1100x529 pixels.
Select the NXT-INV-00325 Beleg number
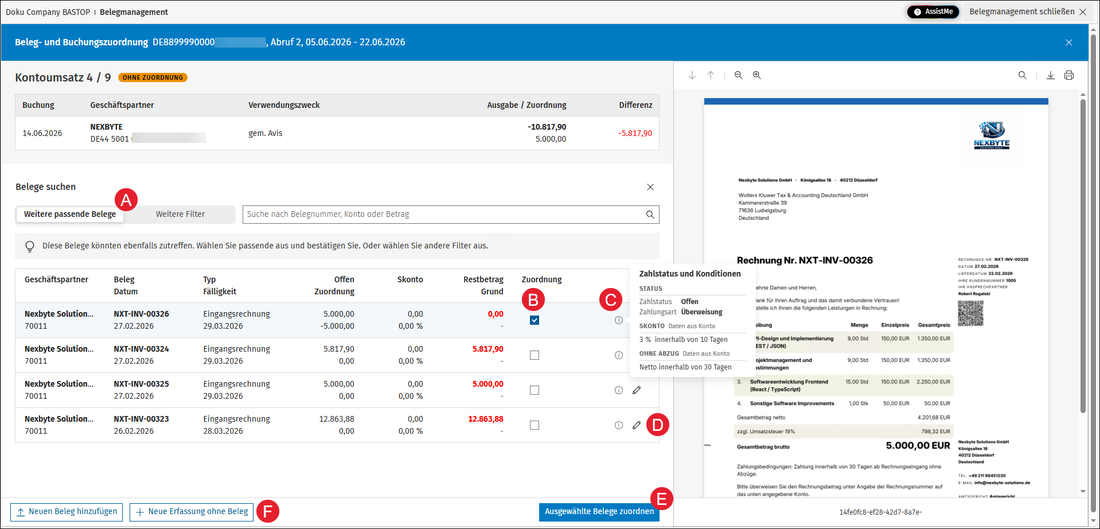tap(143, 384)
